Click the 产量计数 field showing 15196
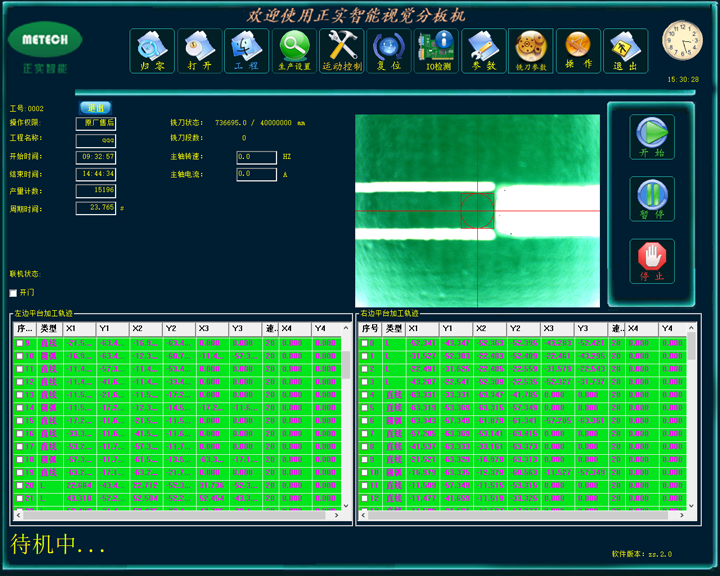This screenshot has width=720, height=576. [96, 191]
